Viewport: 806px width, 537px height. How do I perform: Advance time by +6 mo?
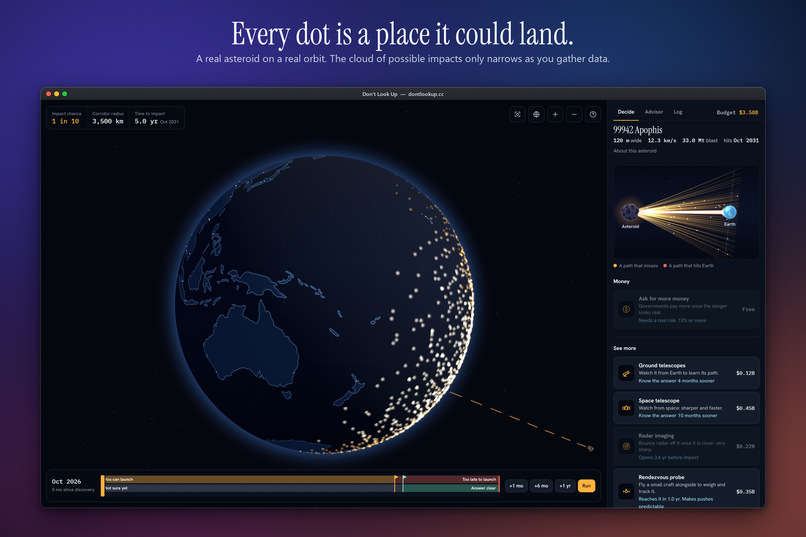pos(541,486)
